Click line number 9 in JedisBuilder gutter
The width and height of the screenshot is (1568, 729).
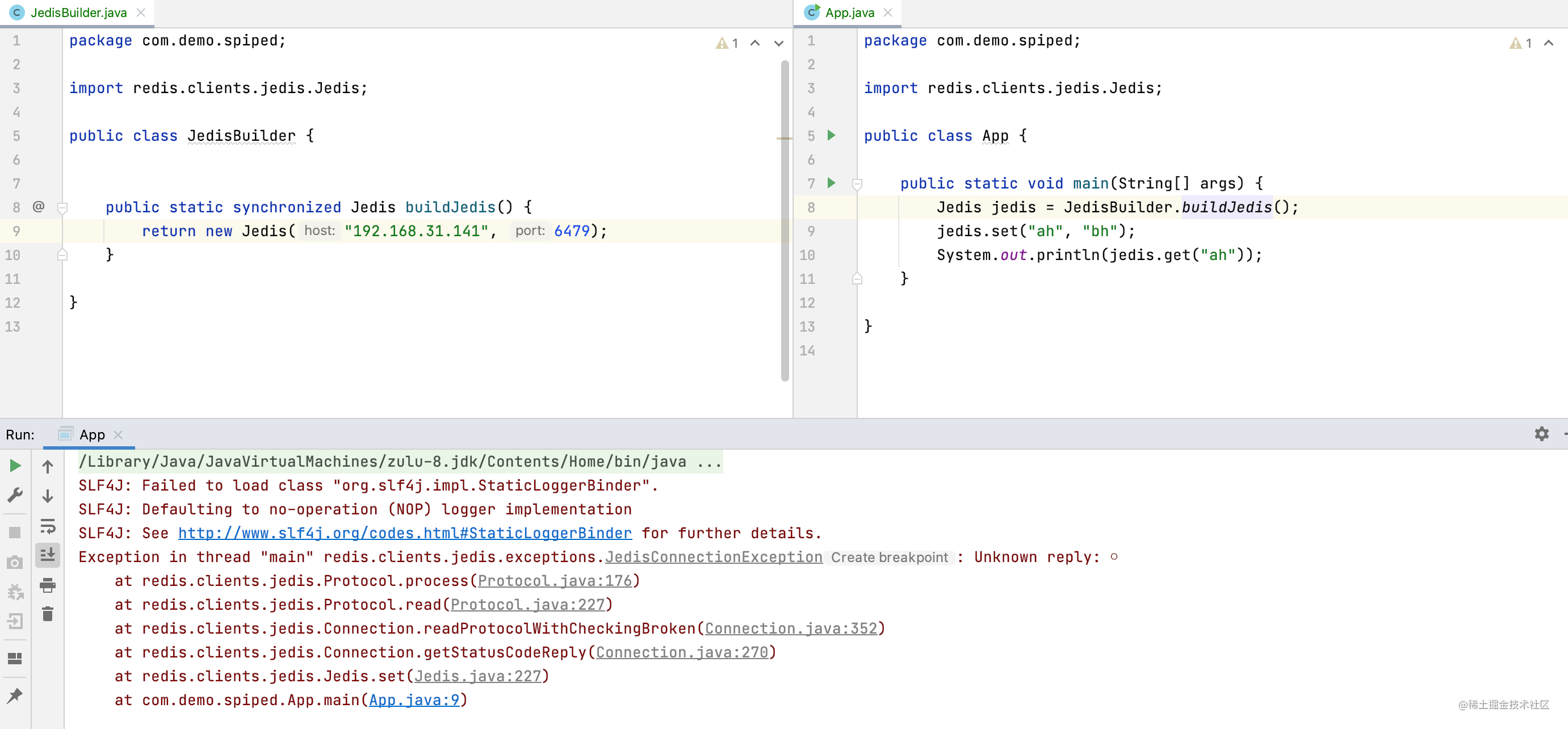16,231
